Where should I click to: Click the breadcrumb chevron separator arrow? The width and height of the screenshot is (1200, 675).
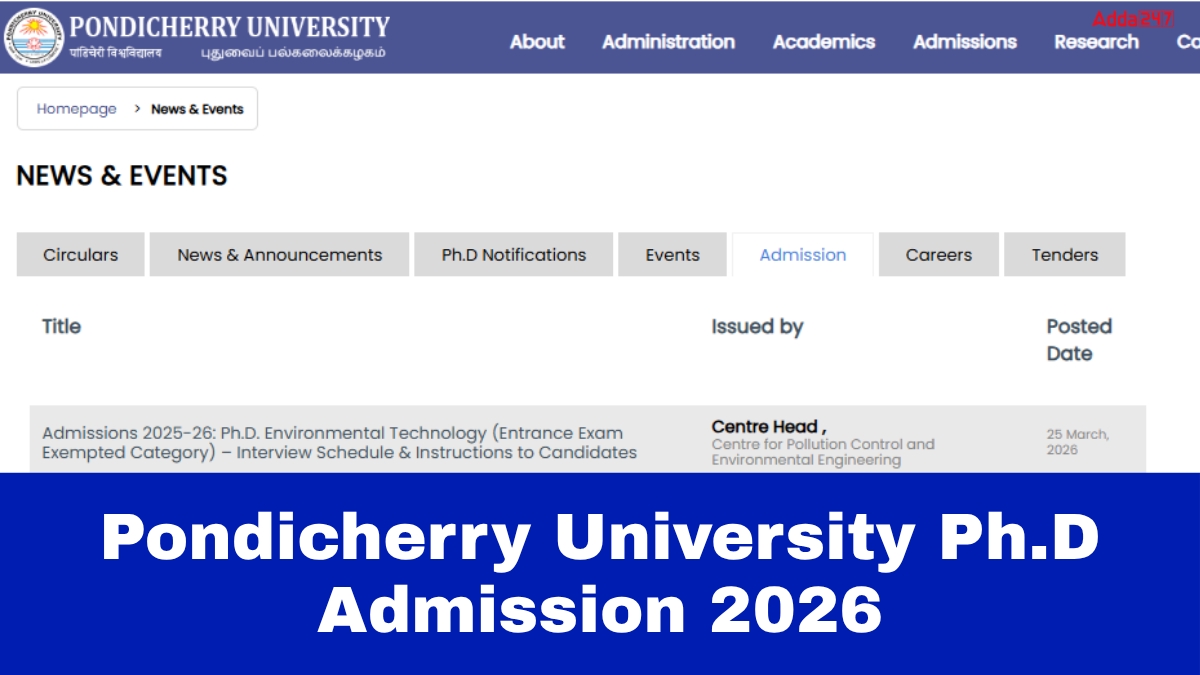[137, 109]
